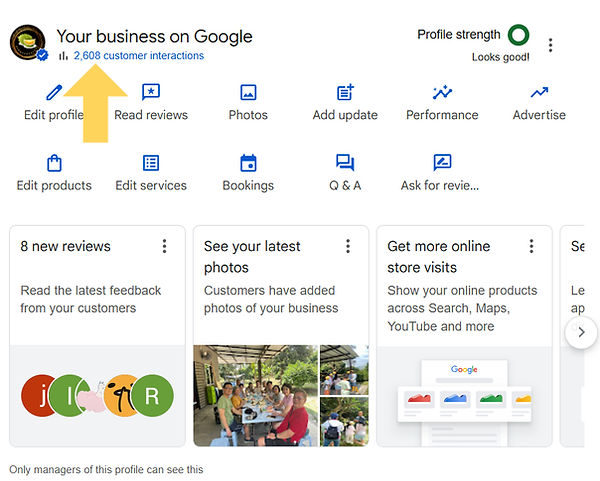
Task: Click the Add update icon
Action: [345, 92]
